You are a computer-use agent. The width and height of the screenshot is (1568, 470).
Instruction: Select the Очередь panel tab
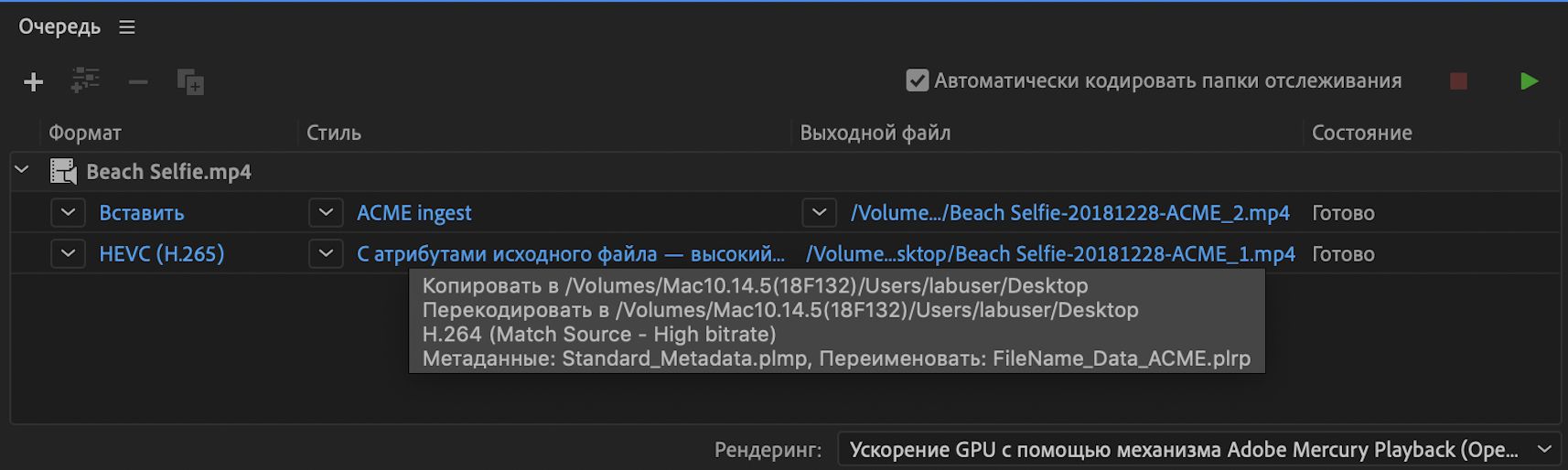(59, 27)
